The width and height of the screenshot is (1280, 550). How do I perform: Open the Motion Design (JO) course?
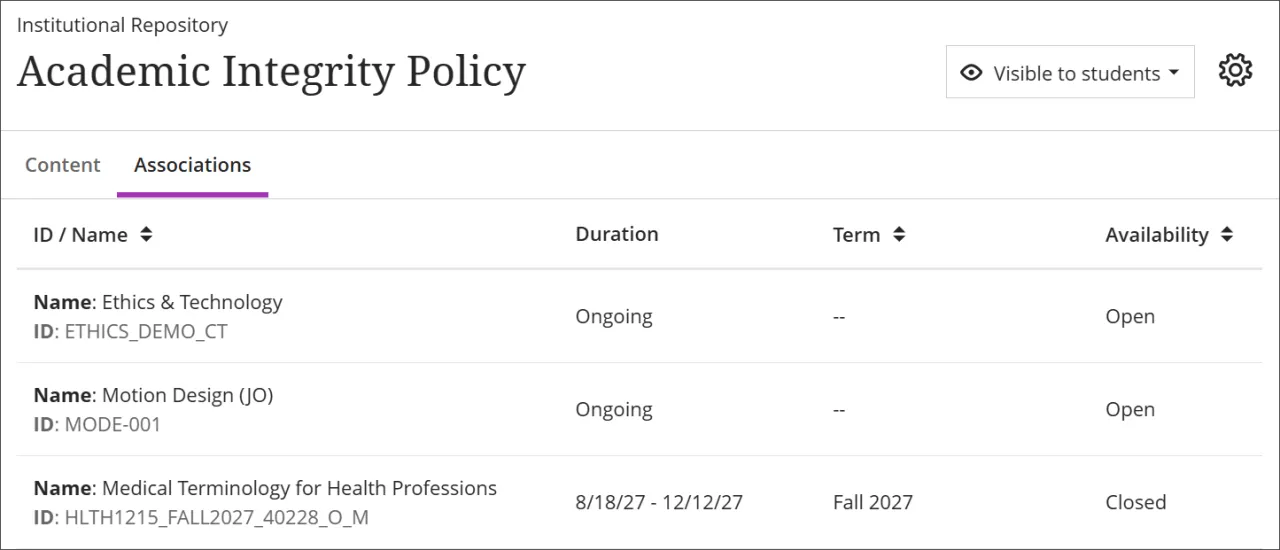coord(187,395)
